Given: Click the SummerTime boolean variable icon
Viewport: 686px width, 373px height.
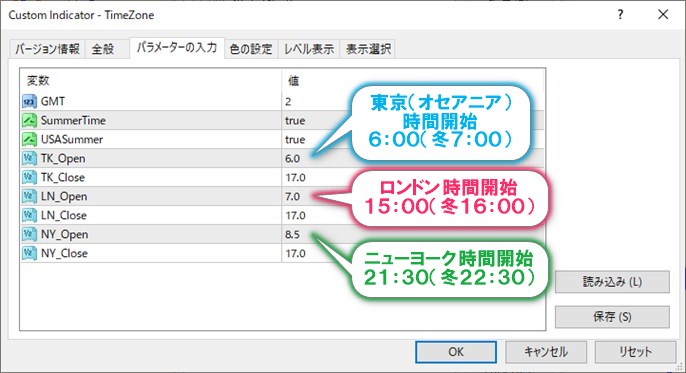Looking at the screenshot, I should (x=29, y=121).
